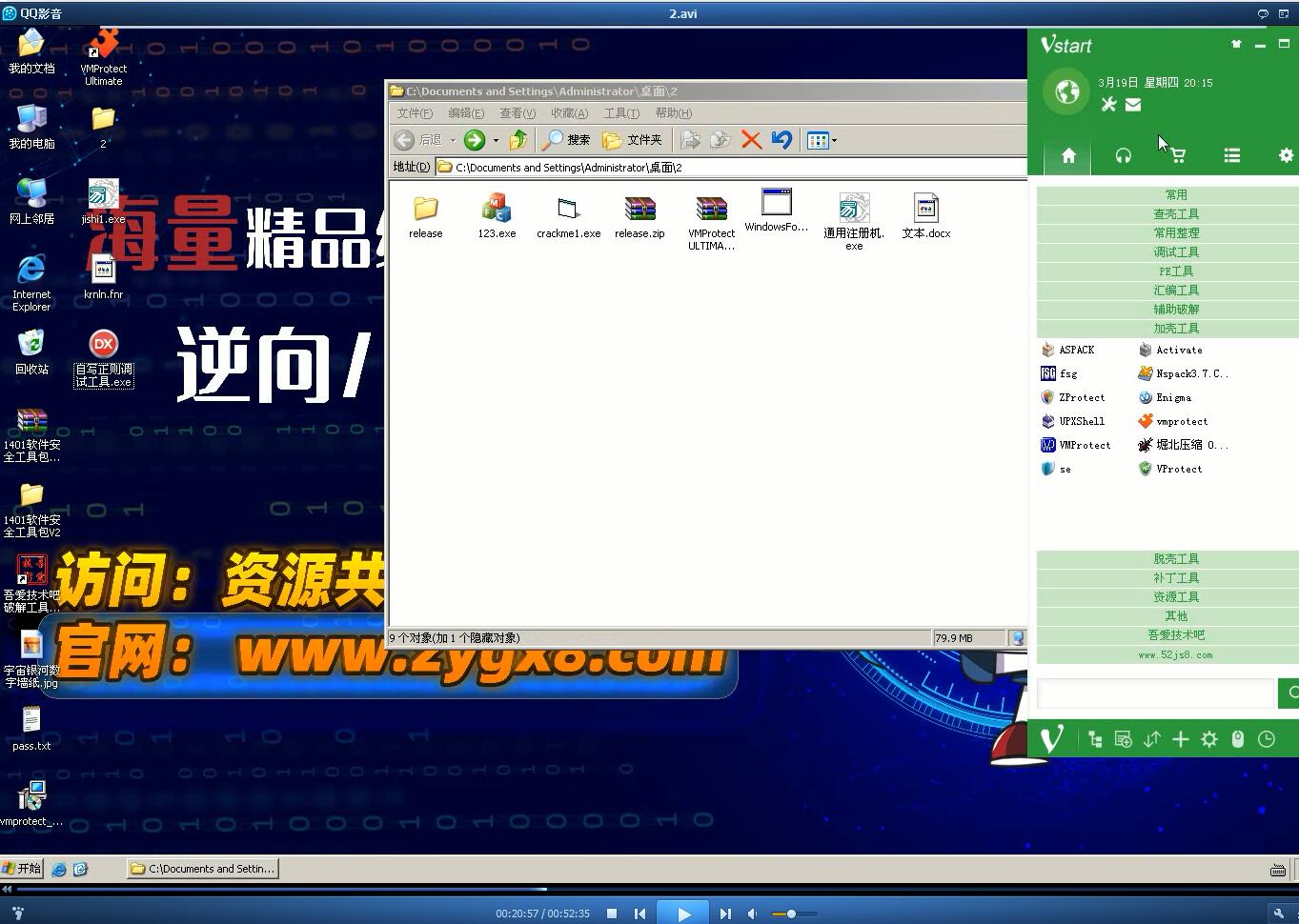Launch Enigma in Vstart
1299x924 pixels.
click(x=1165, y=397)
